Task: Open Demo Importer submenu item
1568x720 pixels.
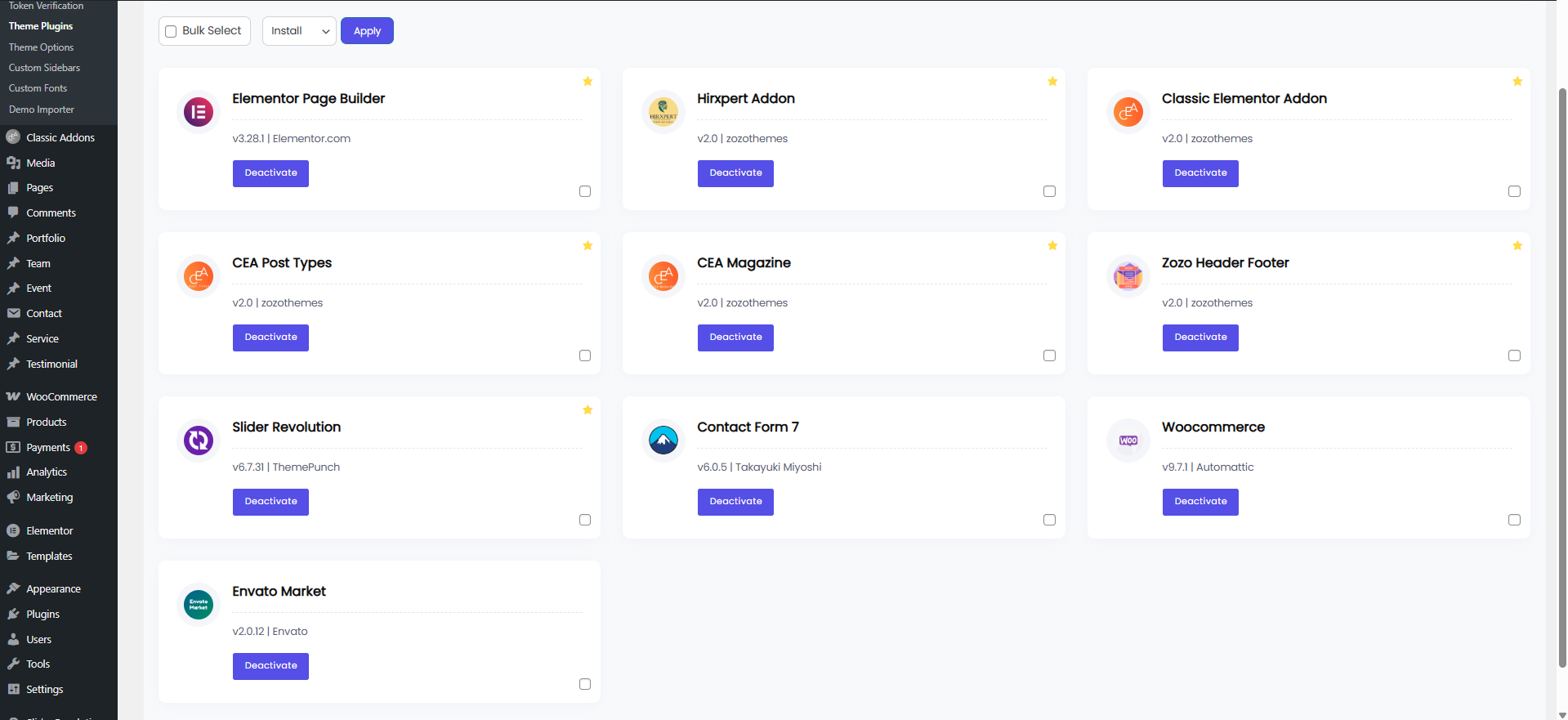Action: coord(41,110)
